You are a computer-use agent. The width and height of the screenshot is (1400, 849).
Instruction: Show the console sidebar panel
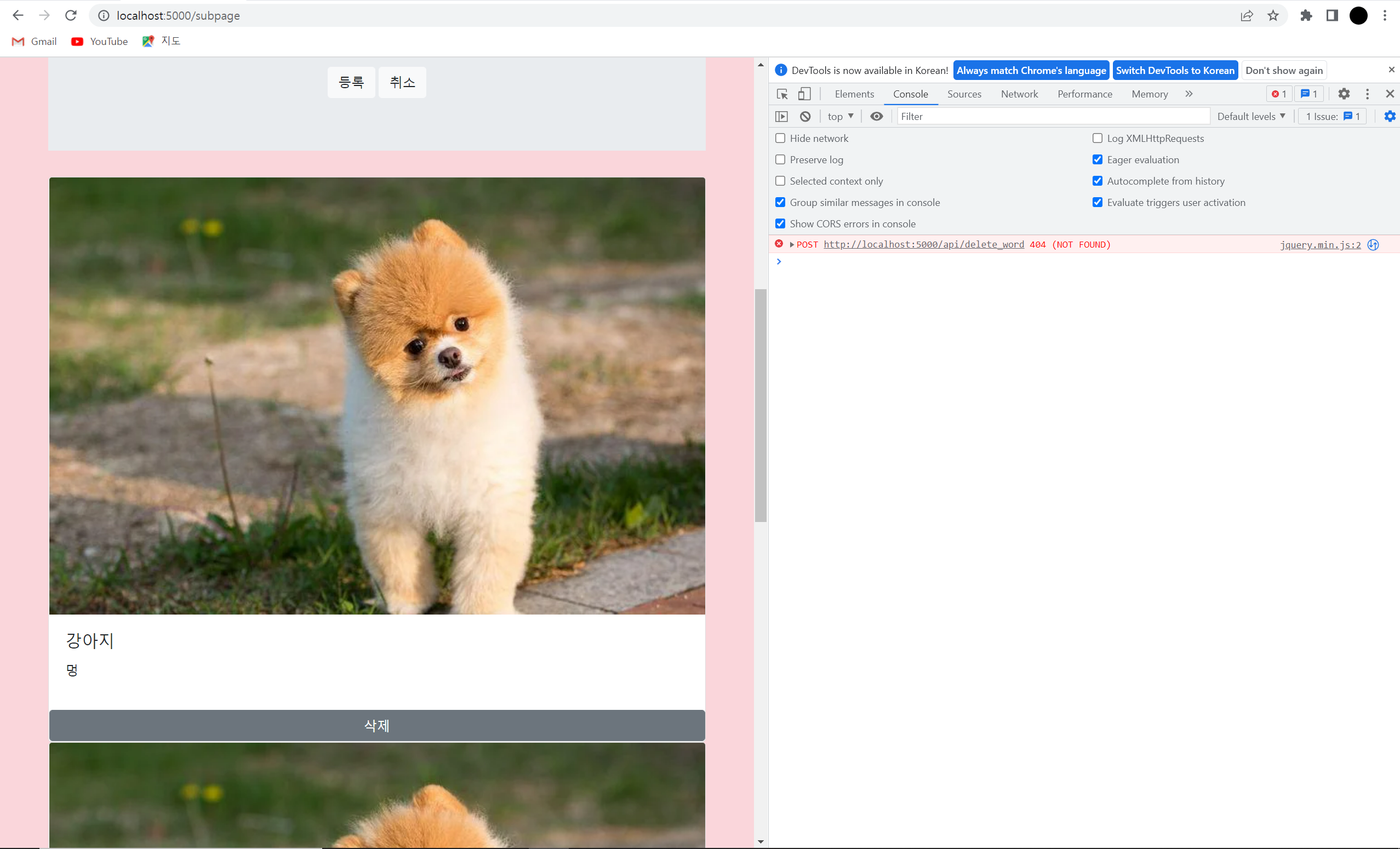(782, 117)
